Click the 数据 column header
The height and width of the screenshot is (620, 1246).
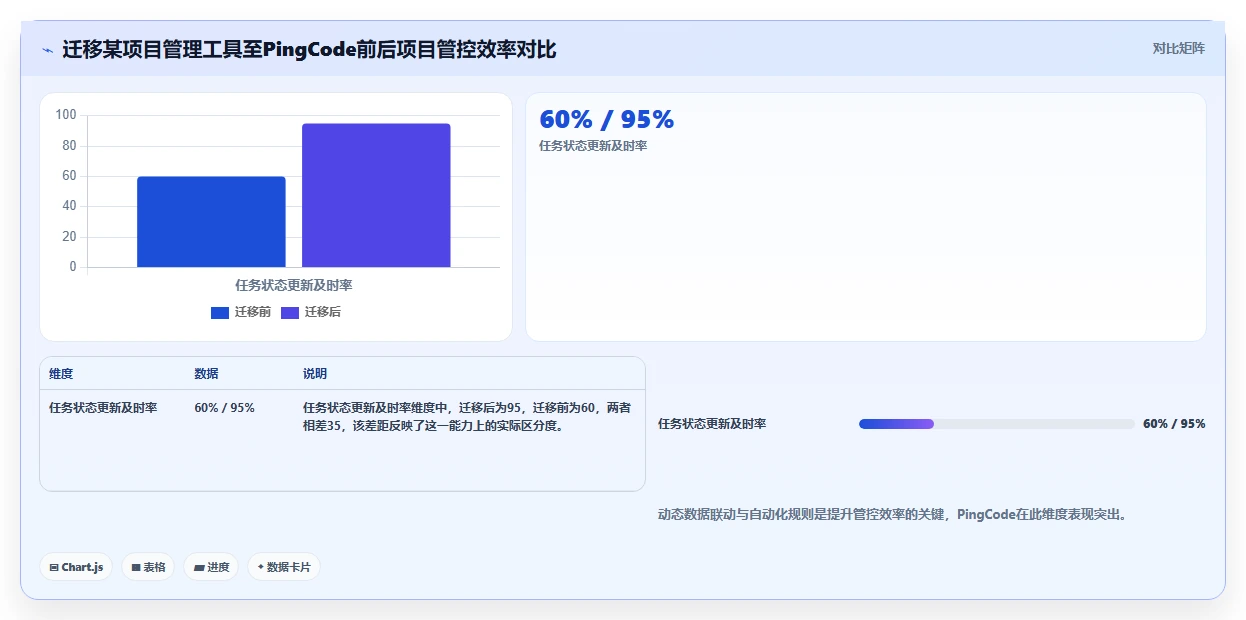206,374
